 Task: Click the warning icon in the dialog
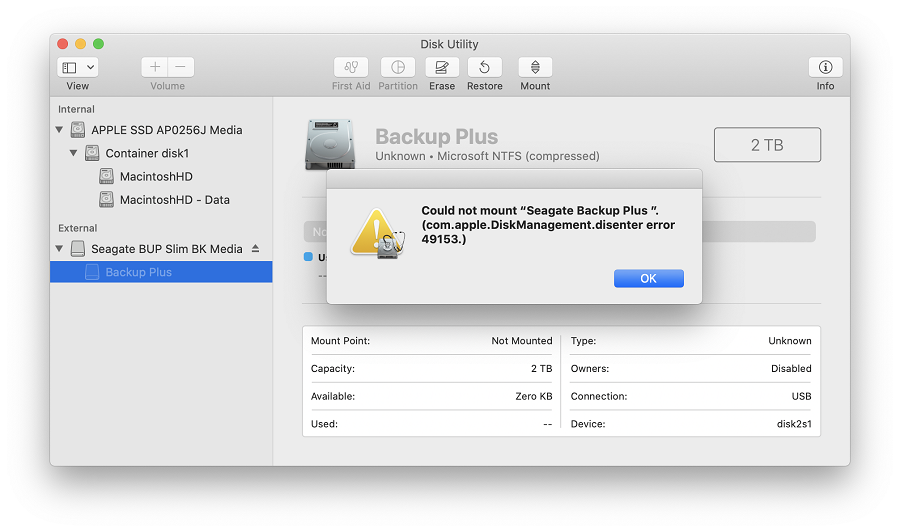pyautogui.click(x=378, y=233)
